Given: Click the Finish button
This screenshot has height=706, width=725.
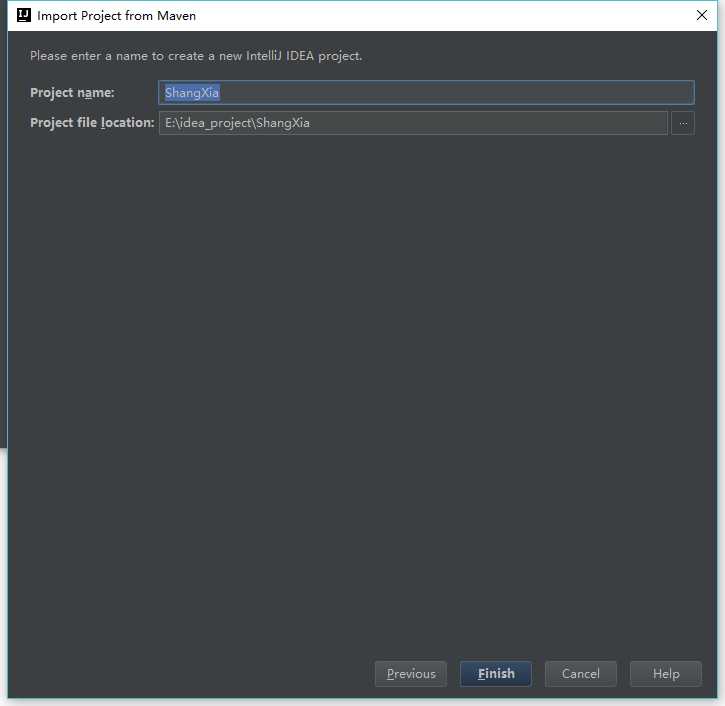Looking at the screenshot, I should [x=496, y=674].
